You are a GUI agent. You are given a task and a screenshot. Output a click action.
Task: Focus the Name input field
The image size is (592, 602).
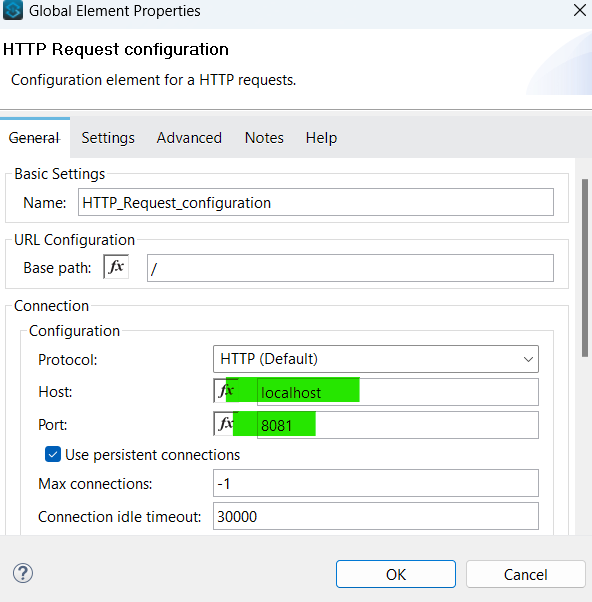[x=316, y=202]
